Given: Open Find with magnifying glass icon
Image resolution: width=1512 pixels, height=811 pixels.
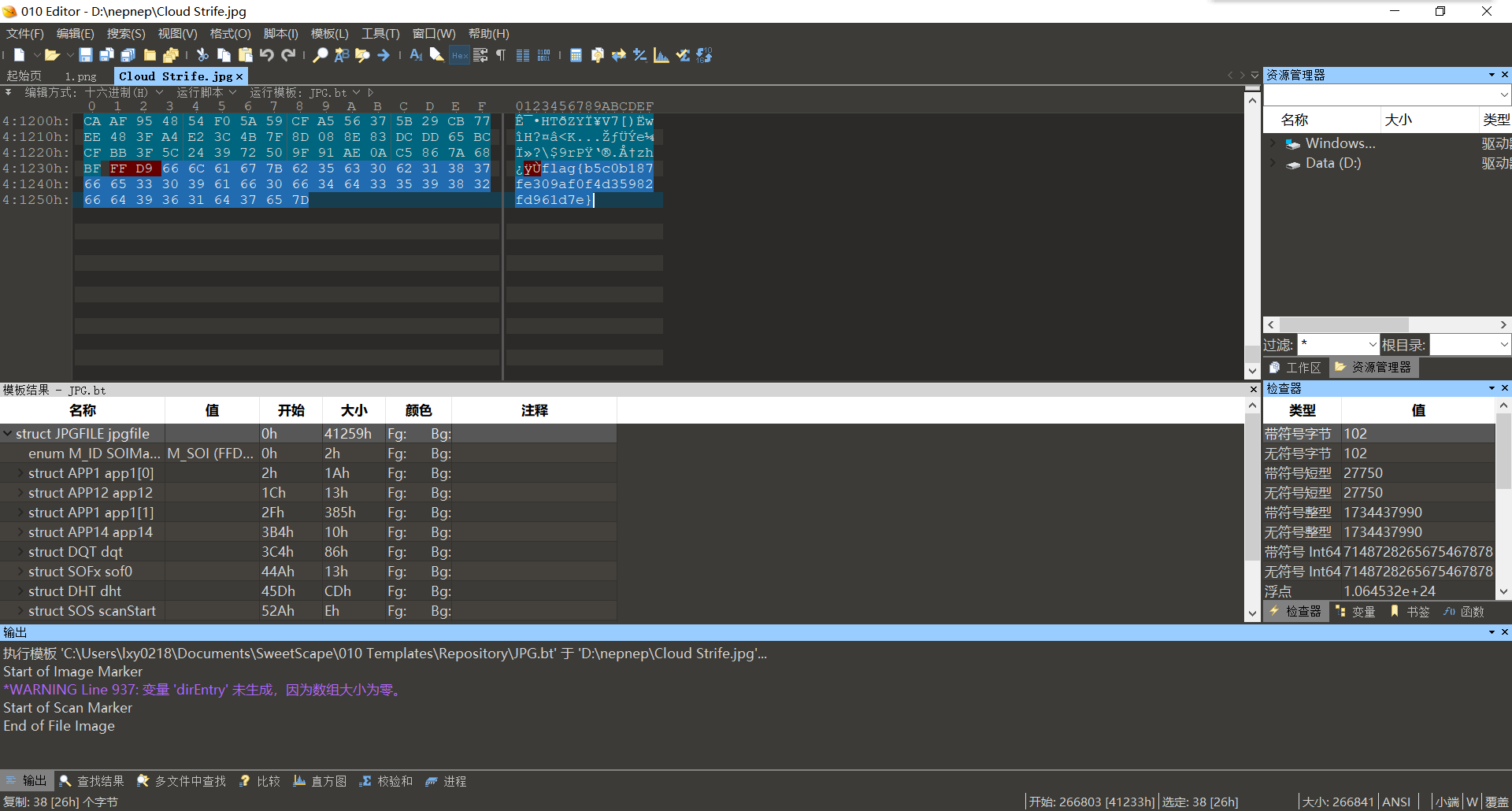Looking at the screenshot, I should 320,55.
